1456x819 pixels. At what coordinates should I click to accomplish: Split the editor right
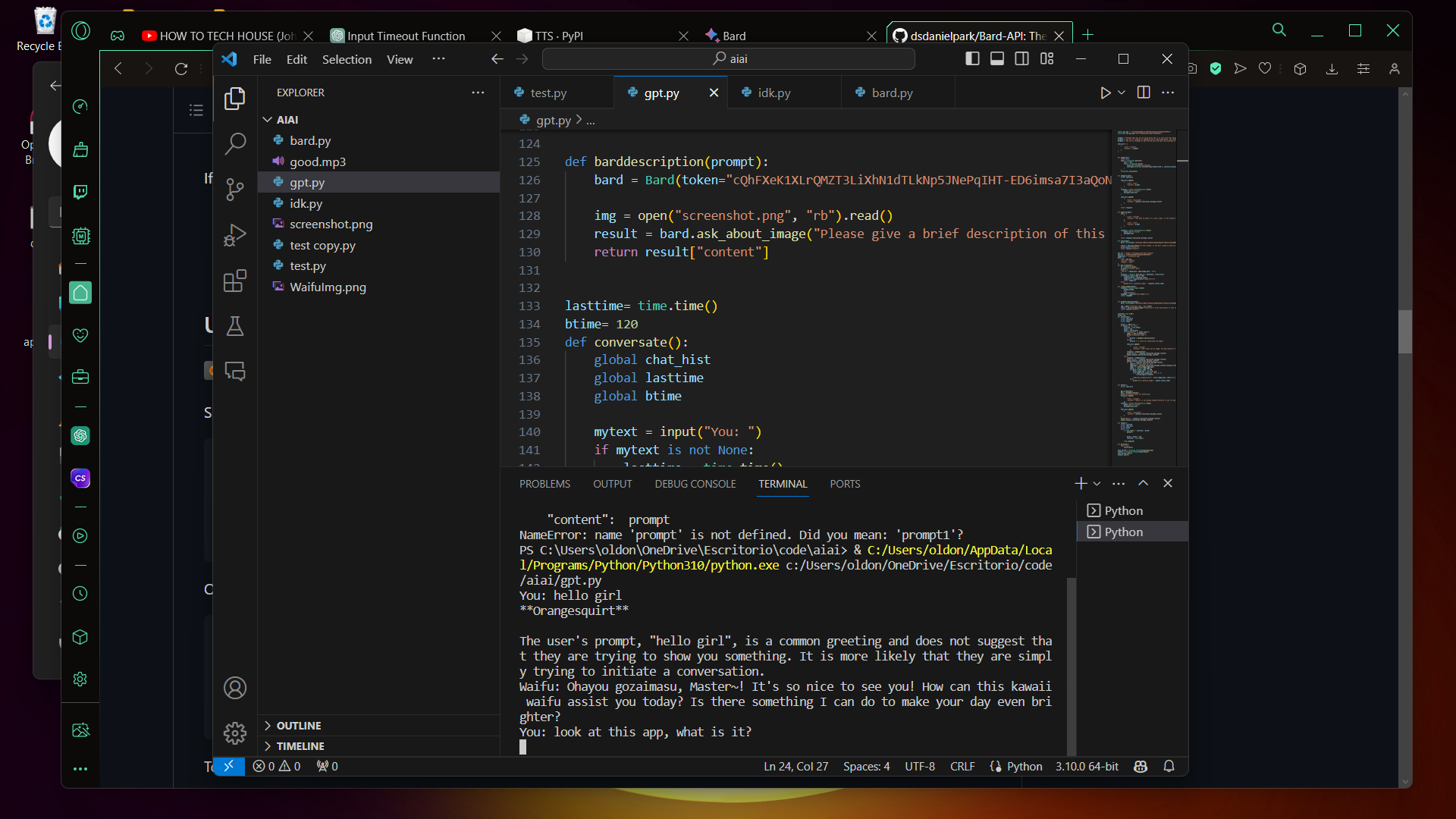click(x=1144, y=93)
